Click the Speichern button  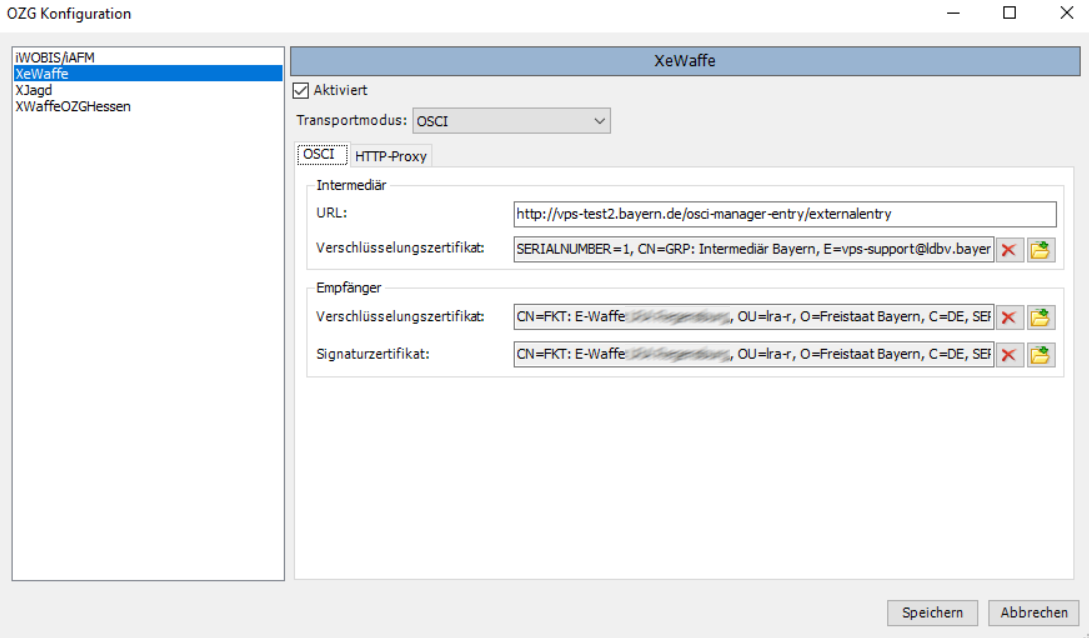point(932,613)
